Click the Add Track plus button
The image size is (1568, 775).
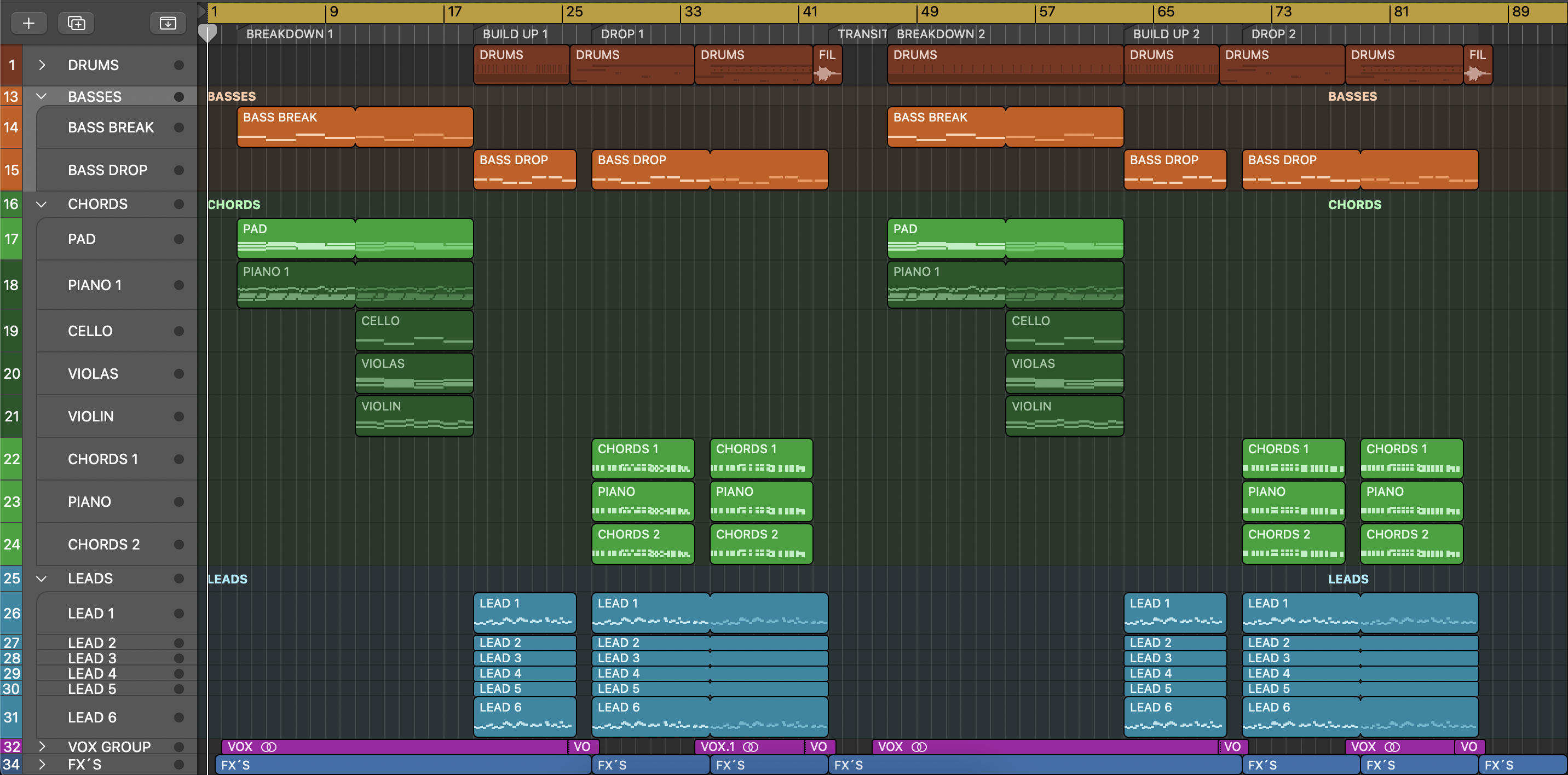coord(28,23)
